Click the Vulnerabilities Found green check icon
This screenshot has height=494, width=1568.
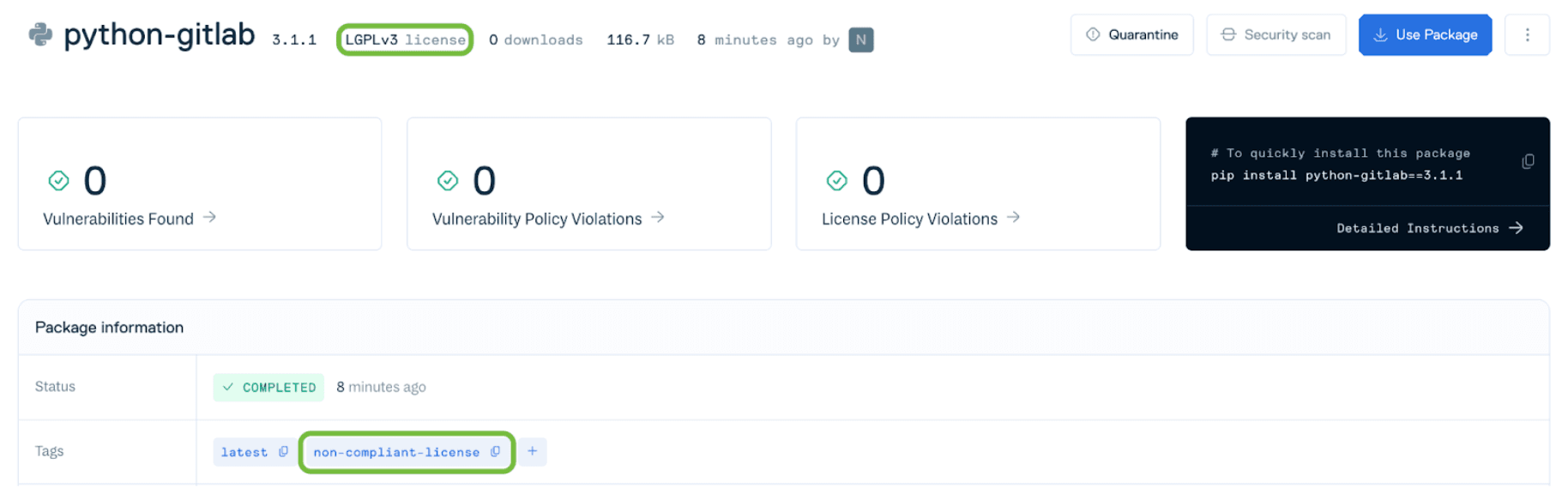[x=58, y=181]
